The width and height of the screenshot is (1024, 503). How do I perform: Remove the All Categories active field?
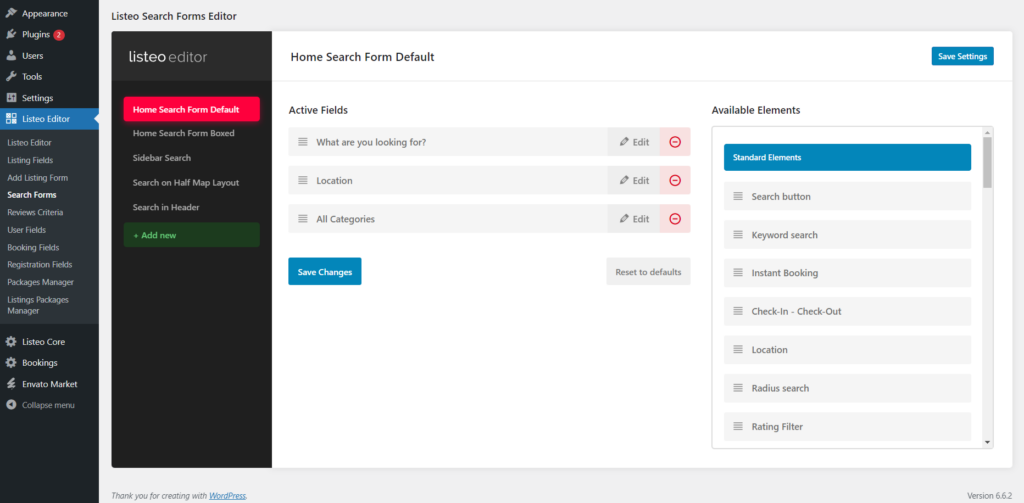coord(675,219)
